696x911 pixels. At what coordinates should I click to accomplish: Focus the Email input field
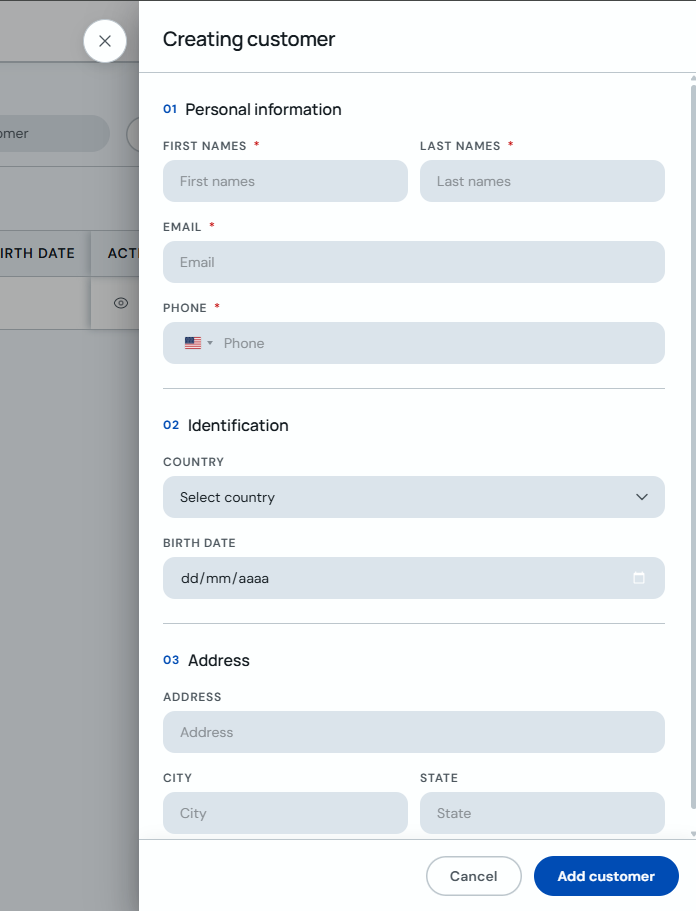click(414, 262)
